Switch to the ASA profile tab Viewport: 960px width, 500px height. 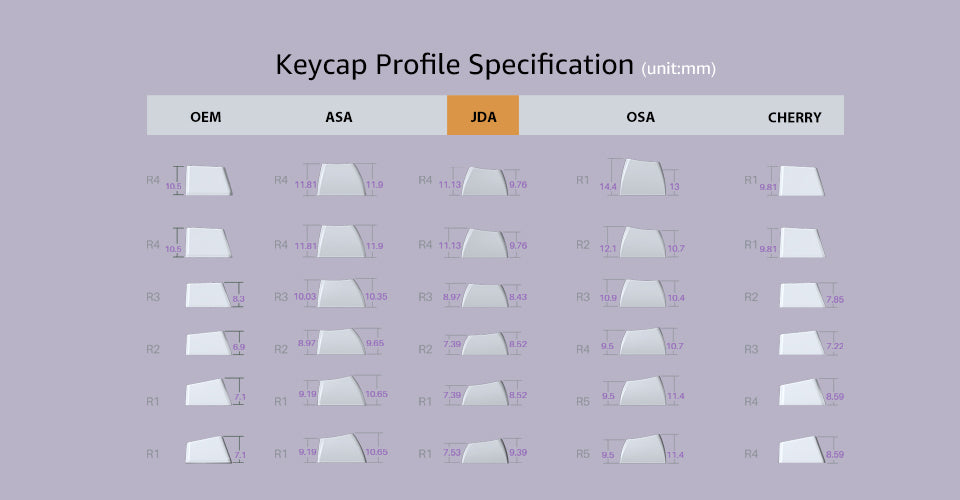(x=339, y=117)
